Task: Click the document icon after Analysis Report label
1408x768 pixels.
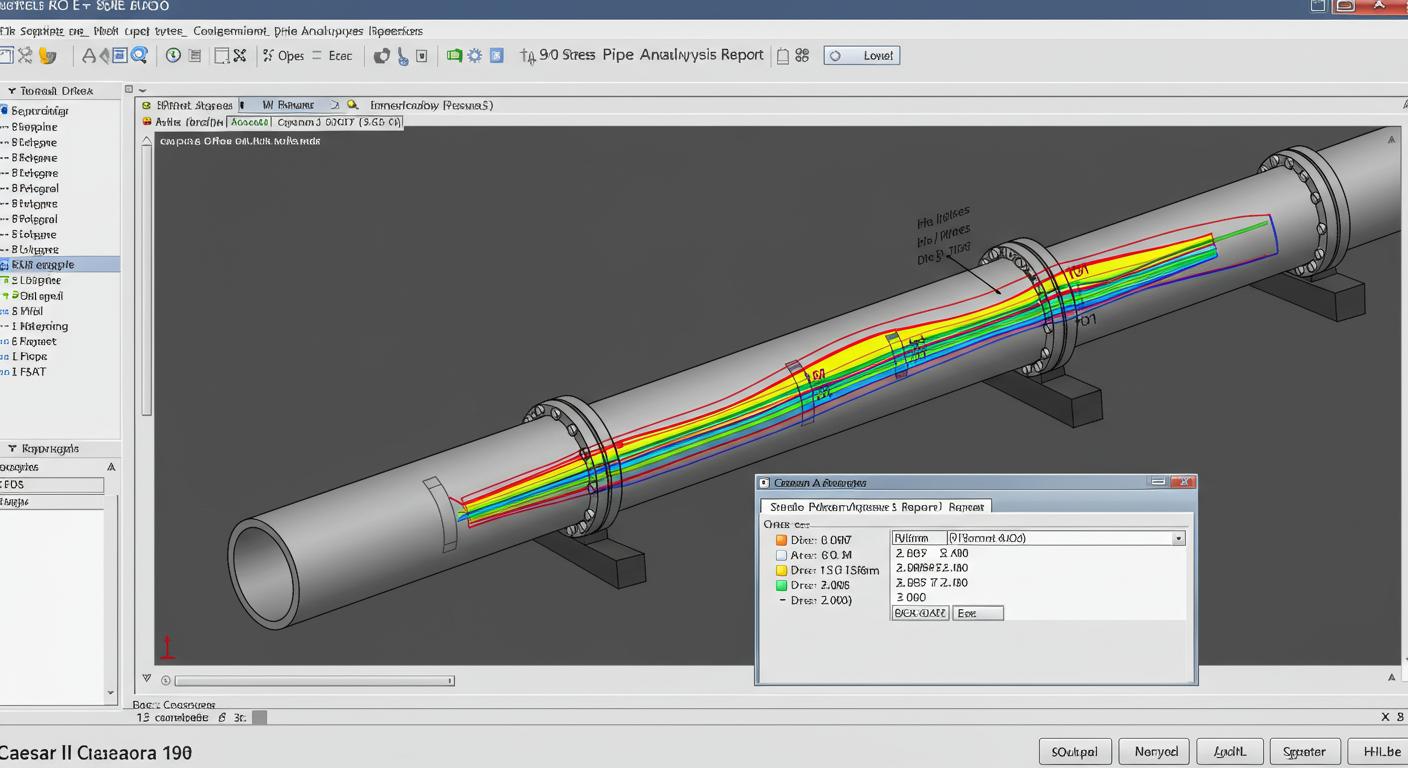Action: coord(783,56)
